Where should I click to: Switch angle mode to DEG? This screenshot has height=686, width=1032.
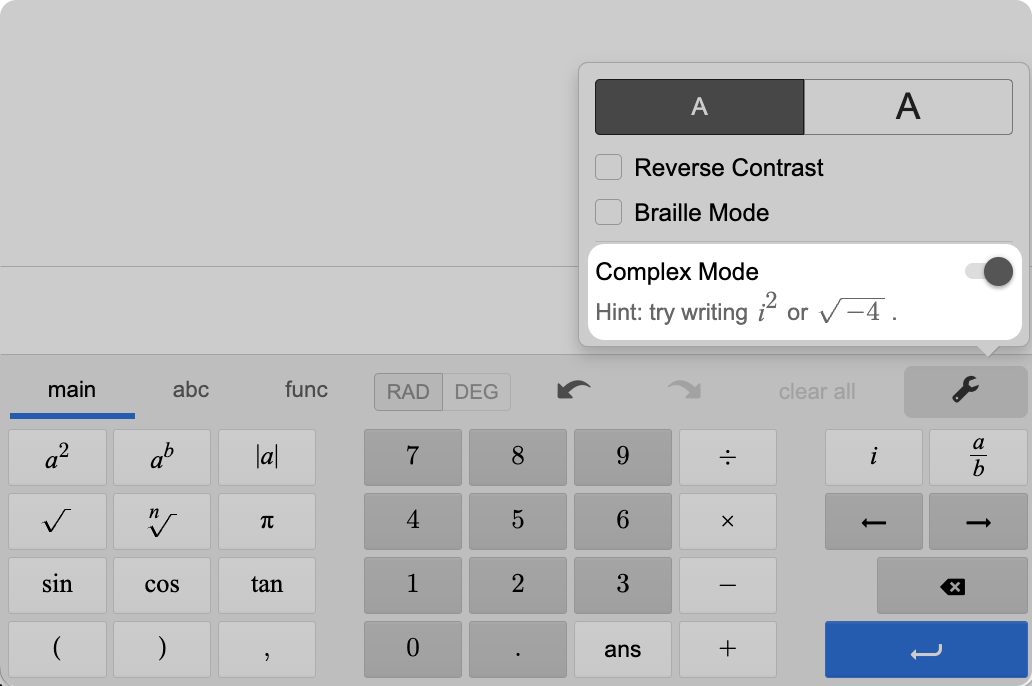point(476,392)
